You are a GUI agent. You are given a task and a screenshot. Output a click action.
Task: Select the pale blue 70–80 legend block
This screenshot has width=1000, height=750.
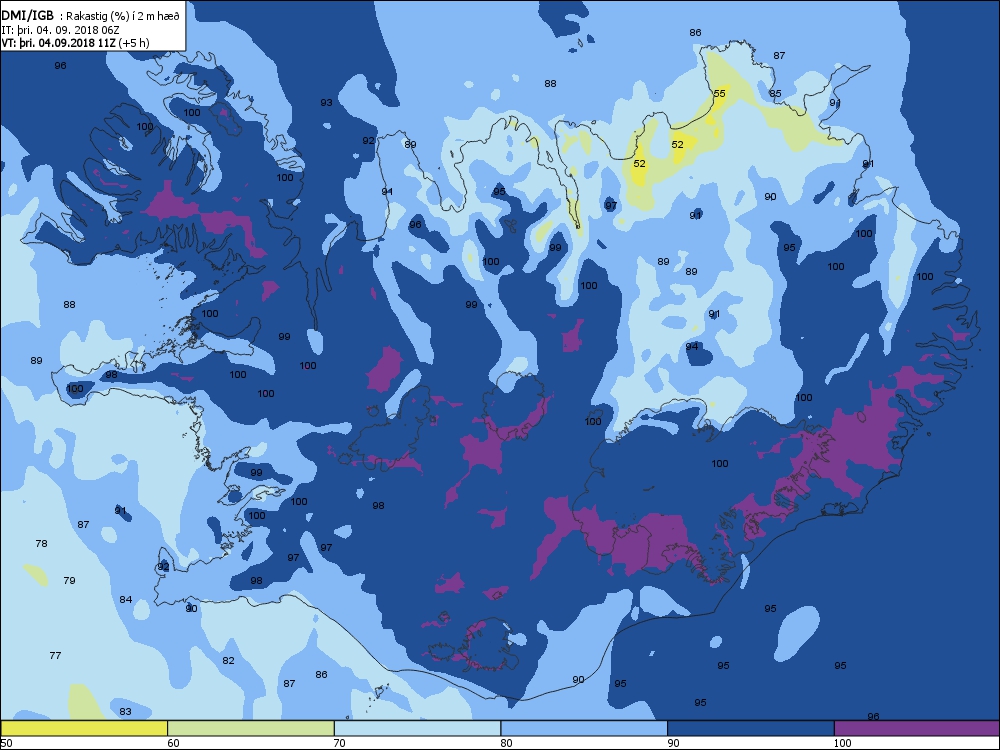click(417, 728)
